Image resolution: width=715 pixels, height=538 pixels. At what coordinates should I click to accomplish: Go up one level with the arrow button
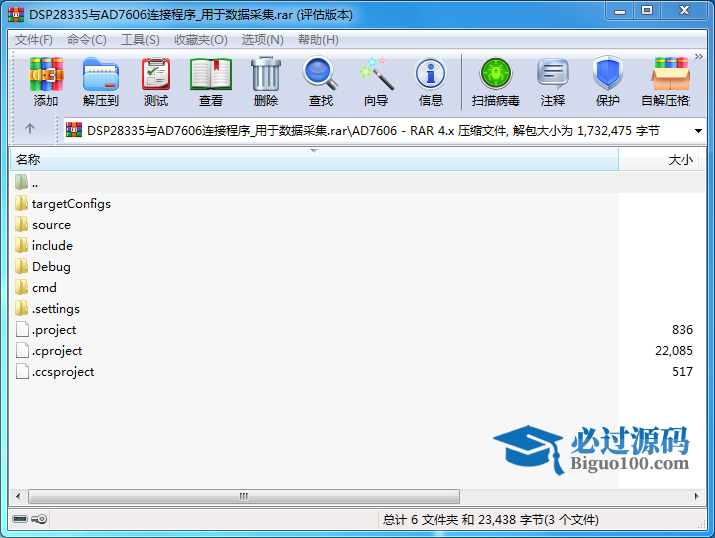pos(30,129)
